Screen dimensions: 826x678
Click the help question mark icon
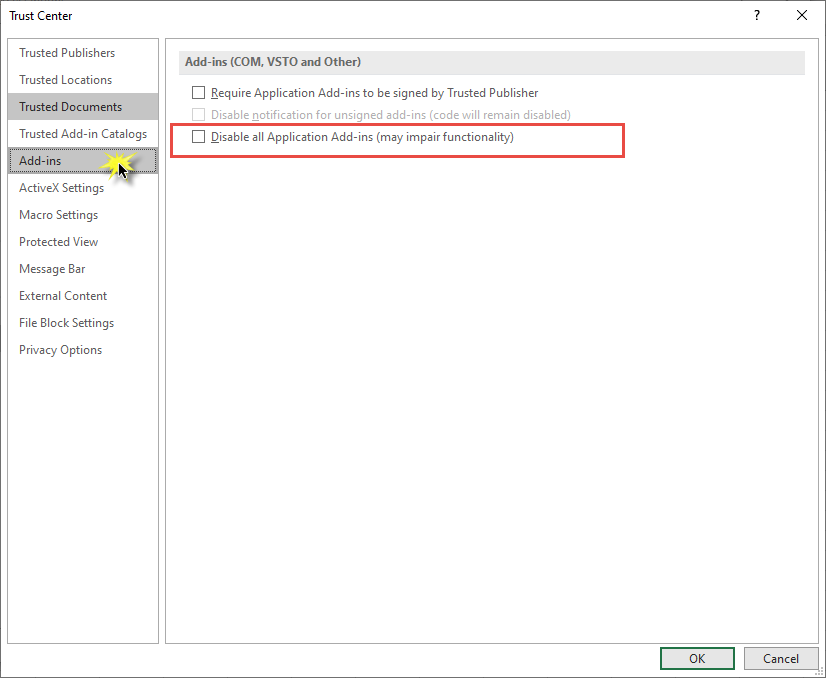pos(757,15)
